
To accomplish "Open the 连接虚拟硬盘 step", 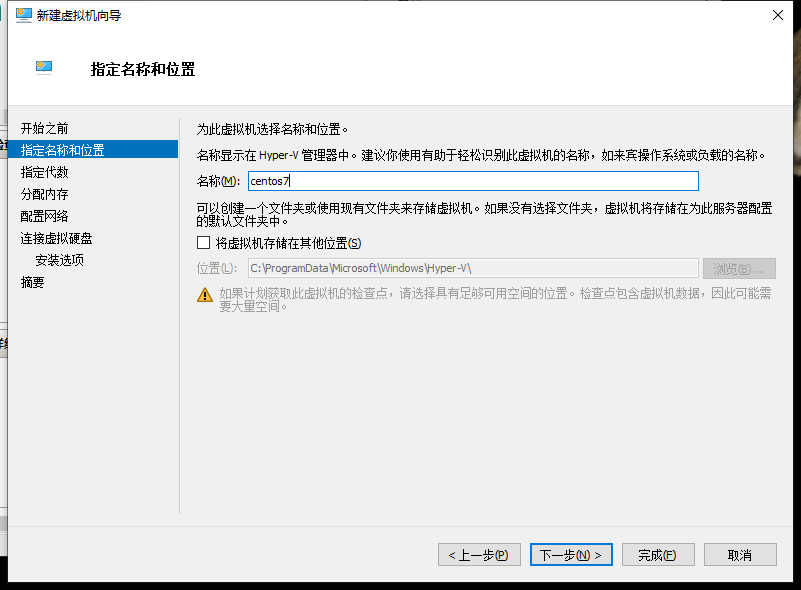I will click(x=56, y=238).
